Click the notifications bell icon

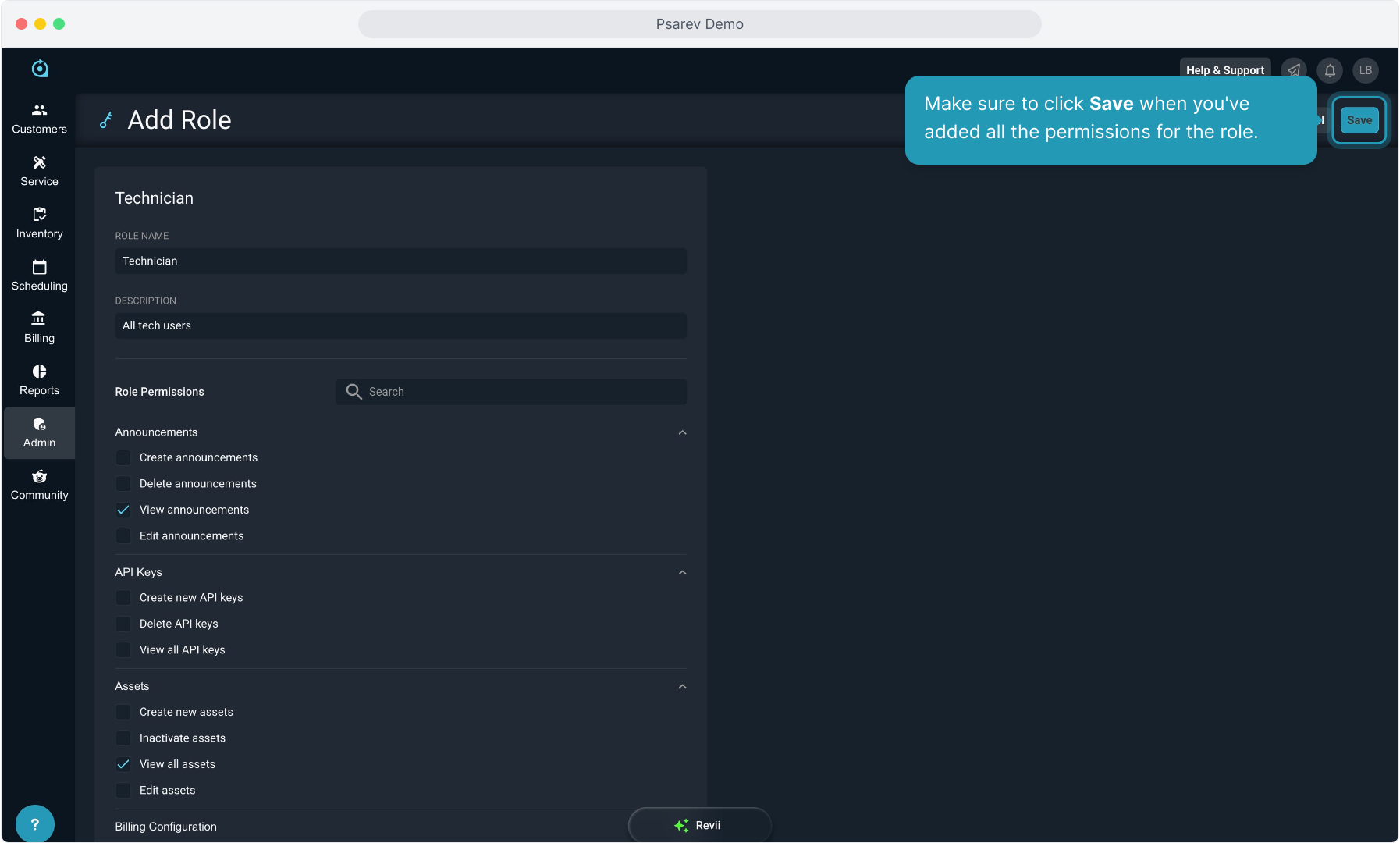pyautogui.click(x=1330, y=70)
